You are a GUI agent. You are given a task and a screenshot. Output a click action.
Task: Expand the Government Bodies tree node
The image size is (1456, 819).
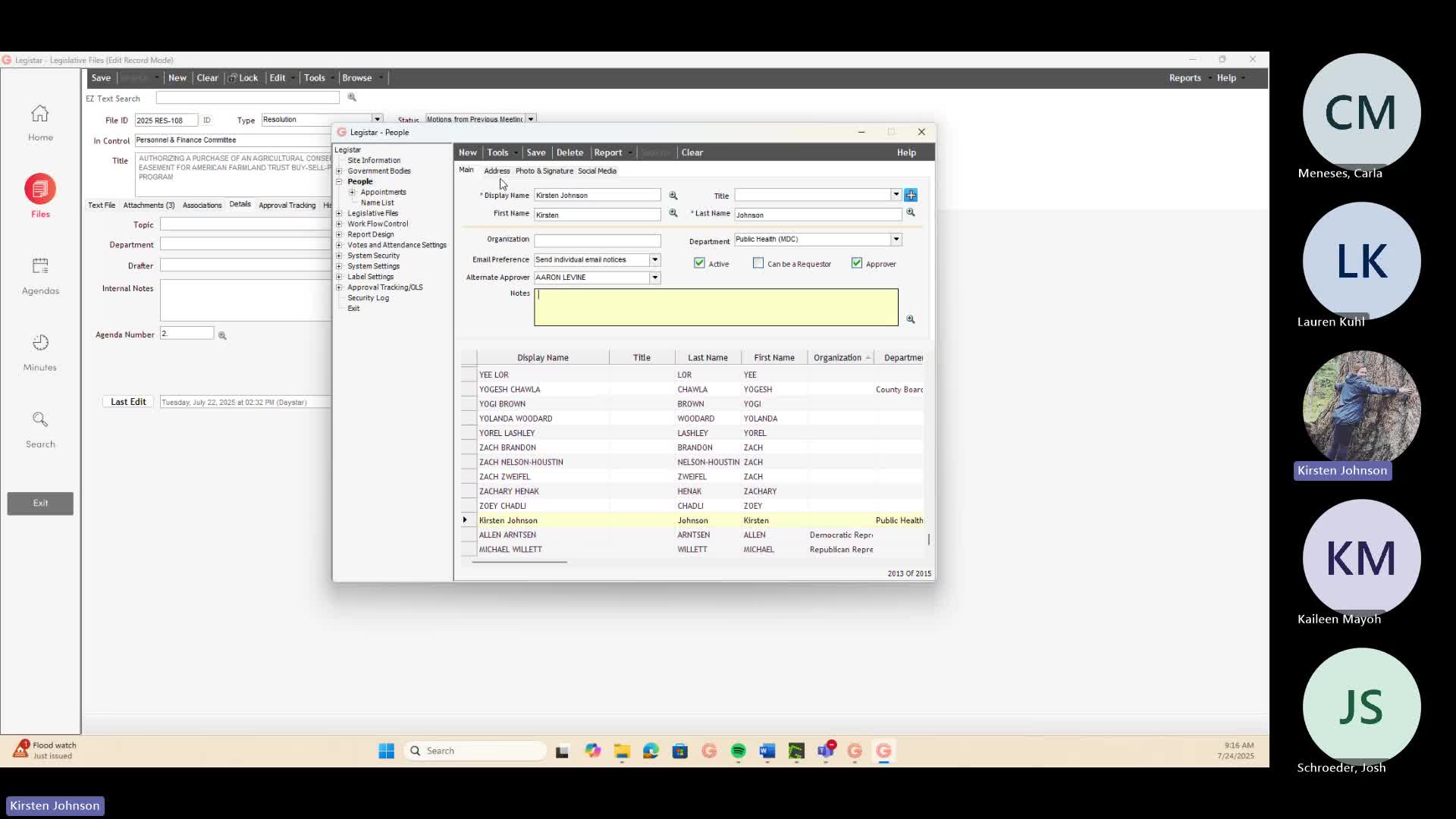[340, 171]
